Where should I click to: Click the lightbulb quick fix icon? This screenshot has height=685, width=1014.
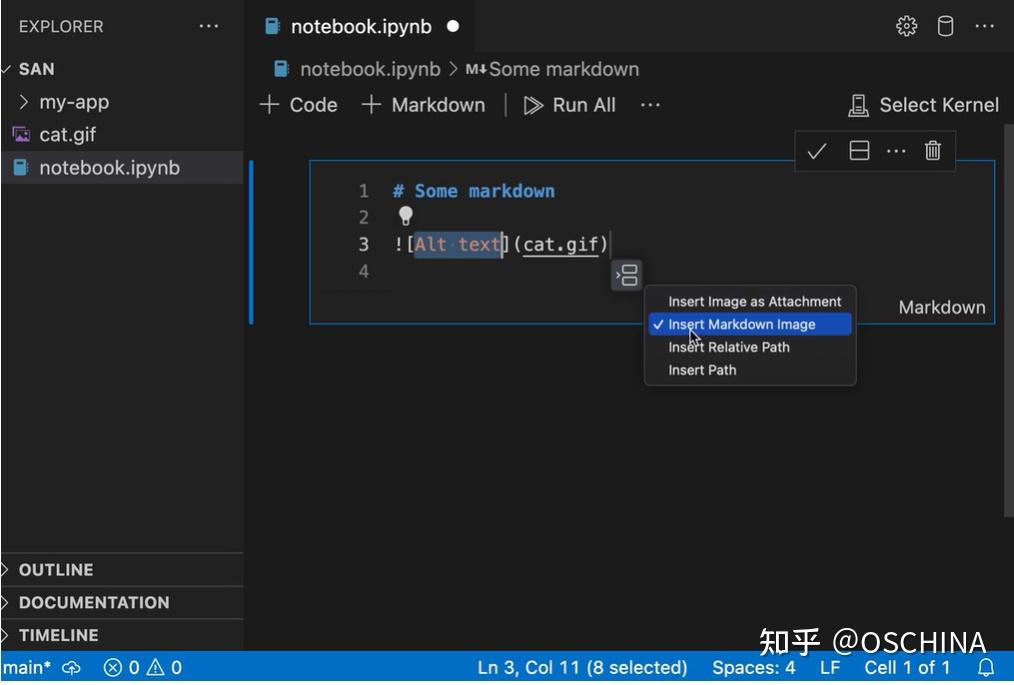click(406, 216)
